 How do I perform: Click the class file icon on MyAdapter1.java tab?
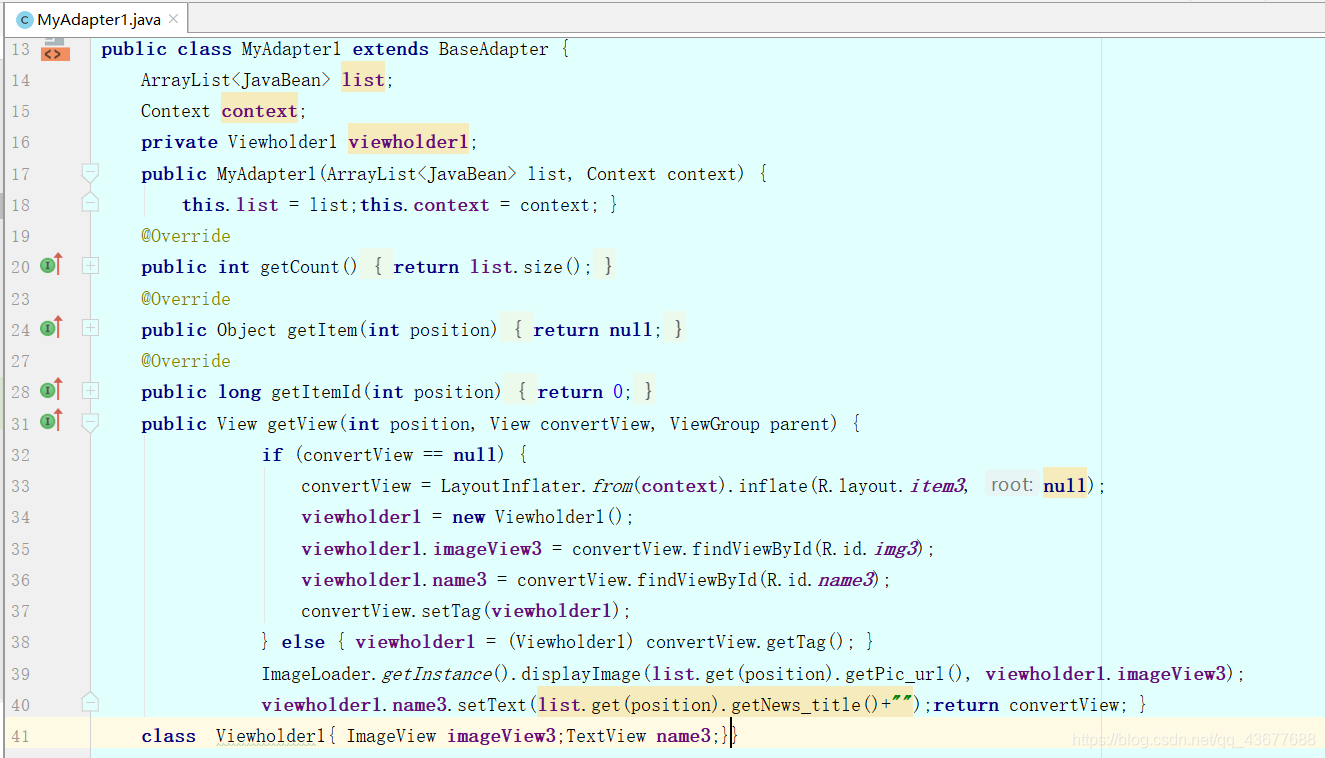(x=24, y=20)
